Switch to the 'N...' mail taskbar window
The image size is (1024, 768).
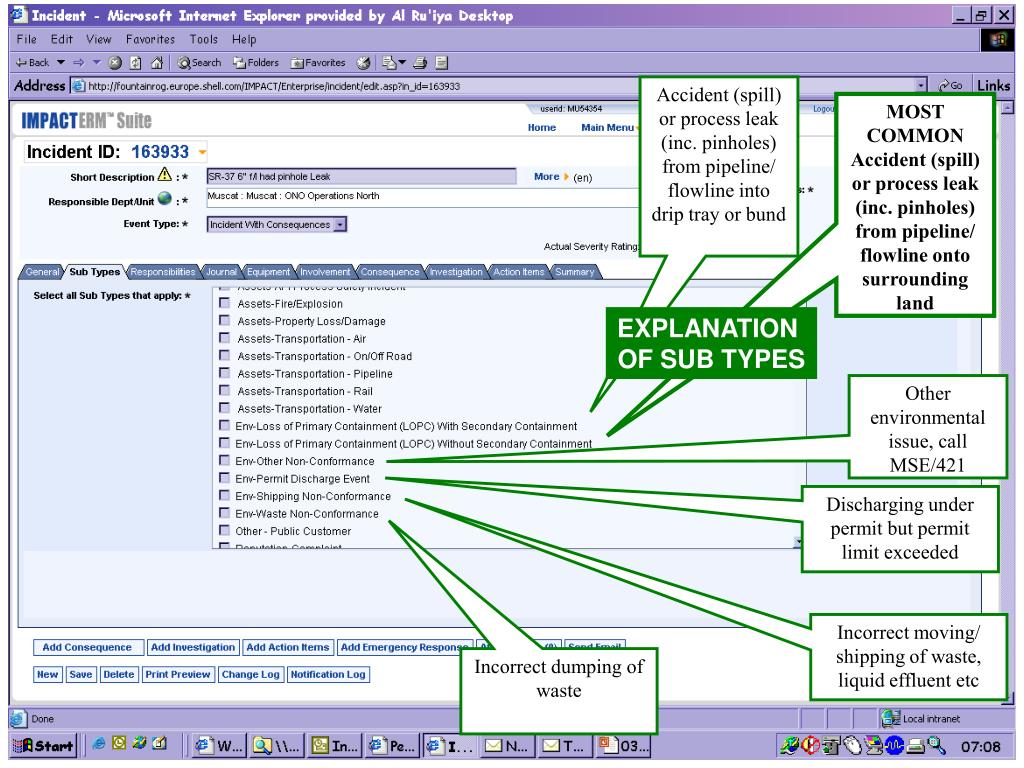tap(507, 745)
